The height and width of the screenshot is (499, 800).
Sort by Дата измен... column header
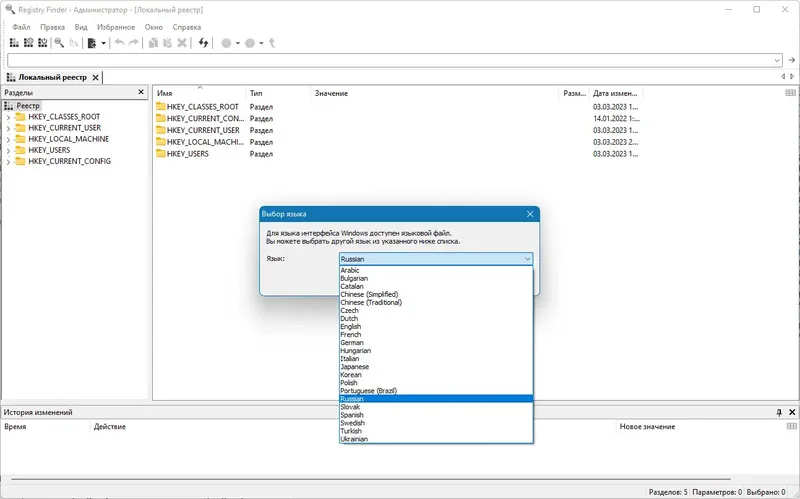click(x=616, y=93)
